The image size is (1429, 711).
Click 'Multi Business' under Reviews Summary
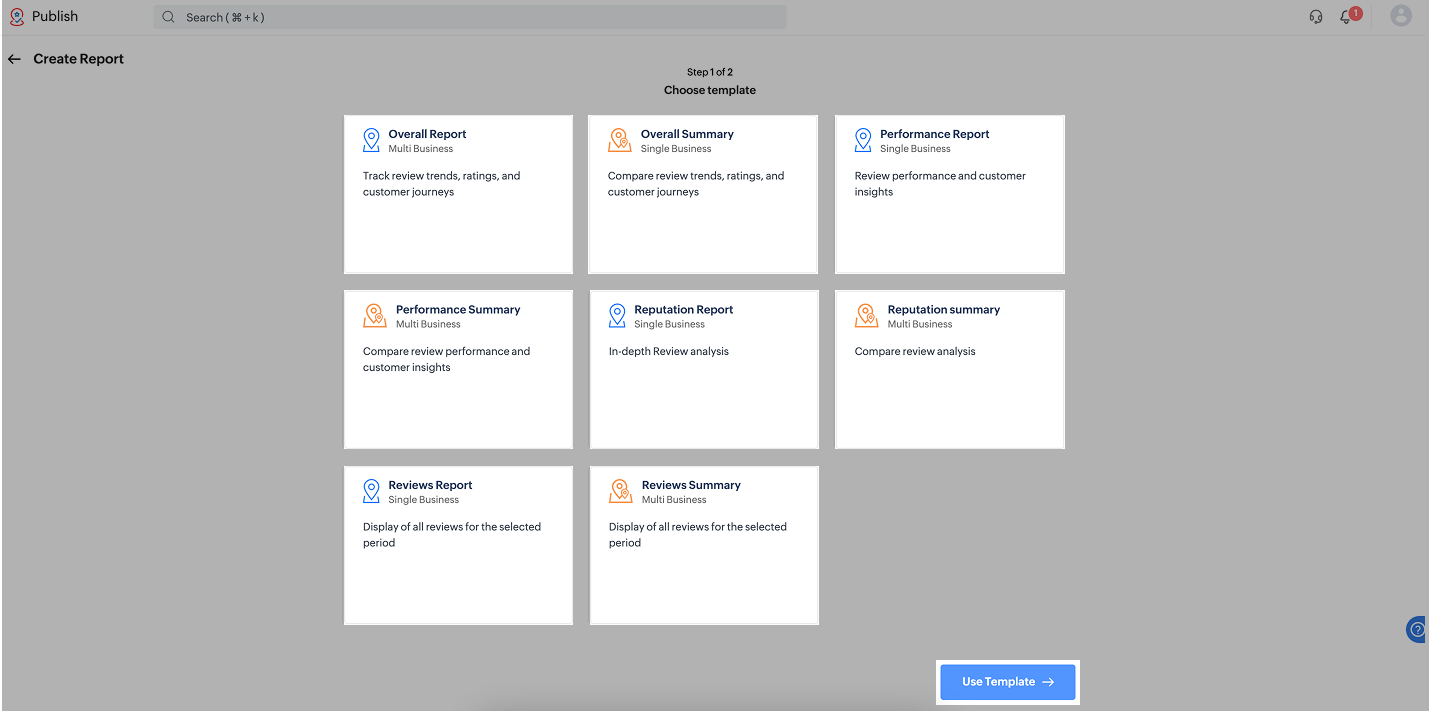pos(674,500)
